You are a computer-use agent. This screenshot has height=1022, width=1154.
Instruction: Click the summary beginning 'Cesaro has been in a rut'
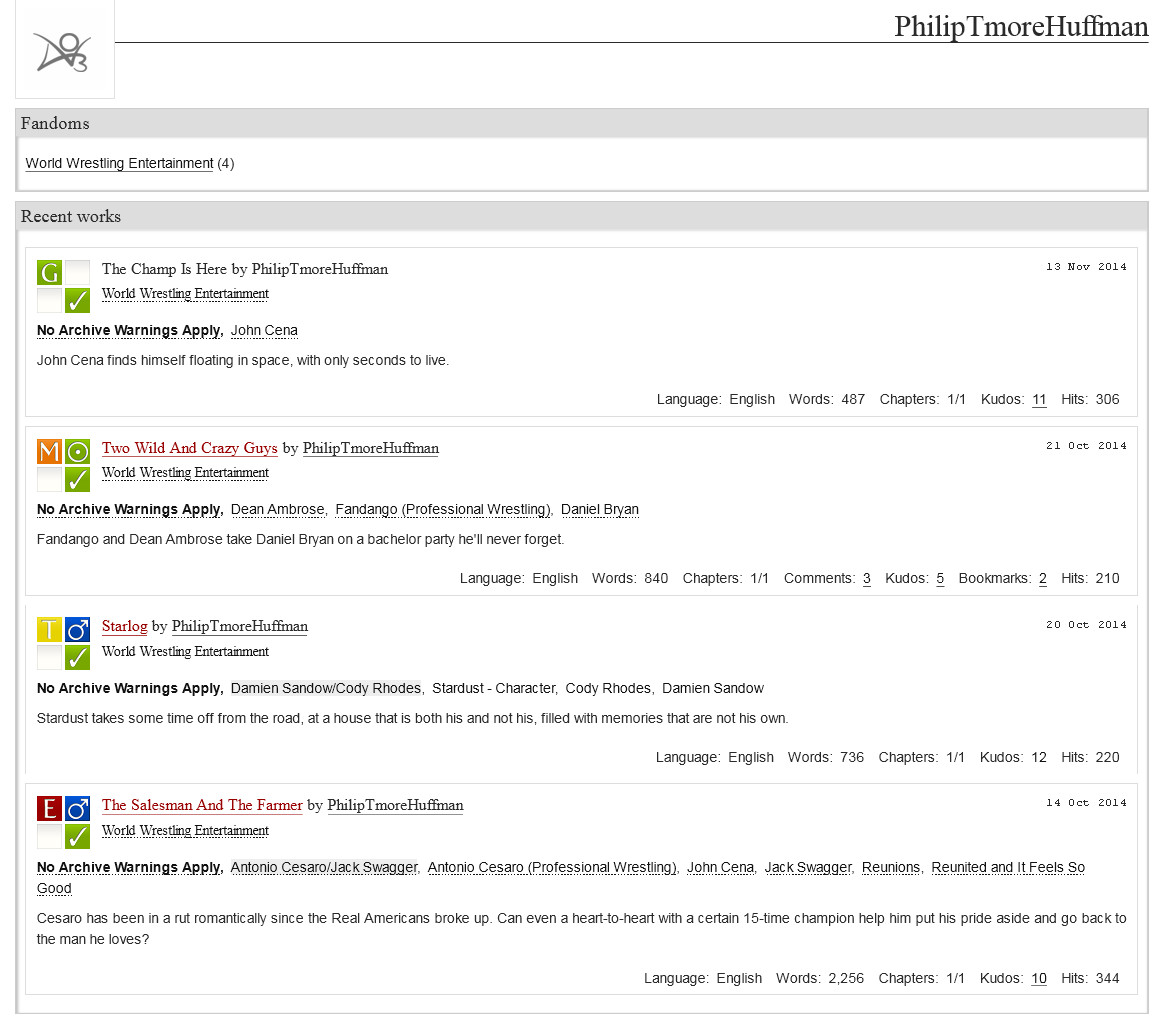point(581,929)
